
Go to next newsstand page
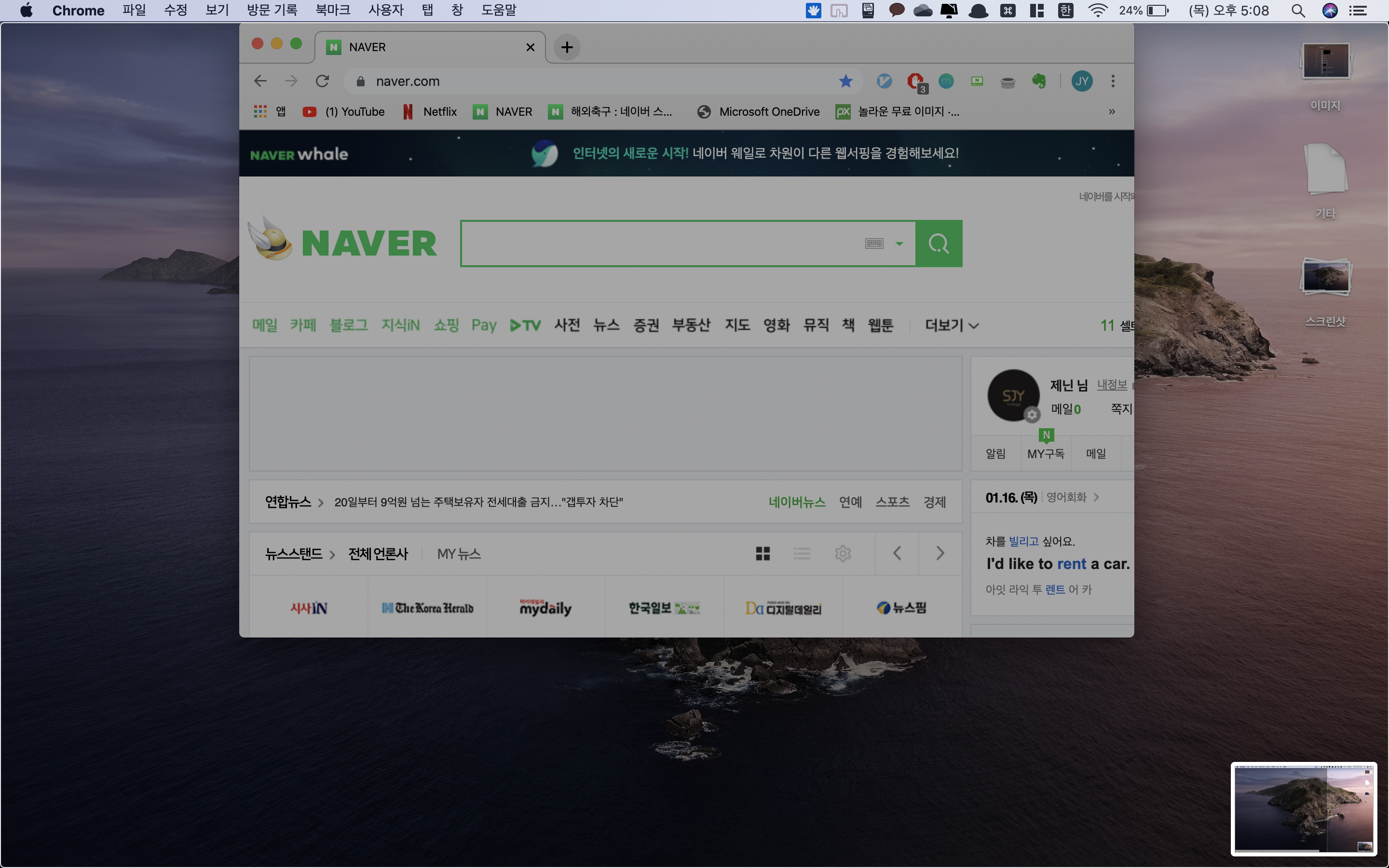(940, 554)
